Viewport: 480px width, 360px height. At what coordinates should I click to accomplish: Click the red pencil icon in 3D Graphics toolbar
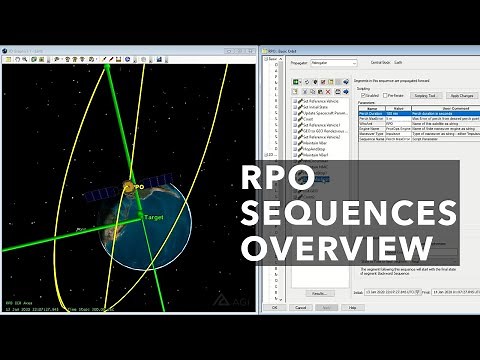coord(111,59)
